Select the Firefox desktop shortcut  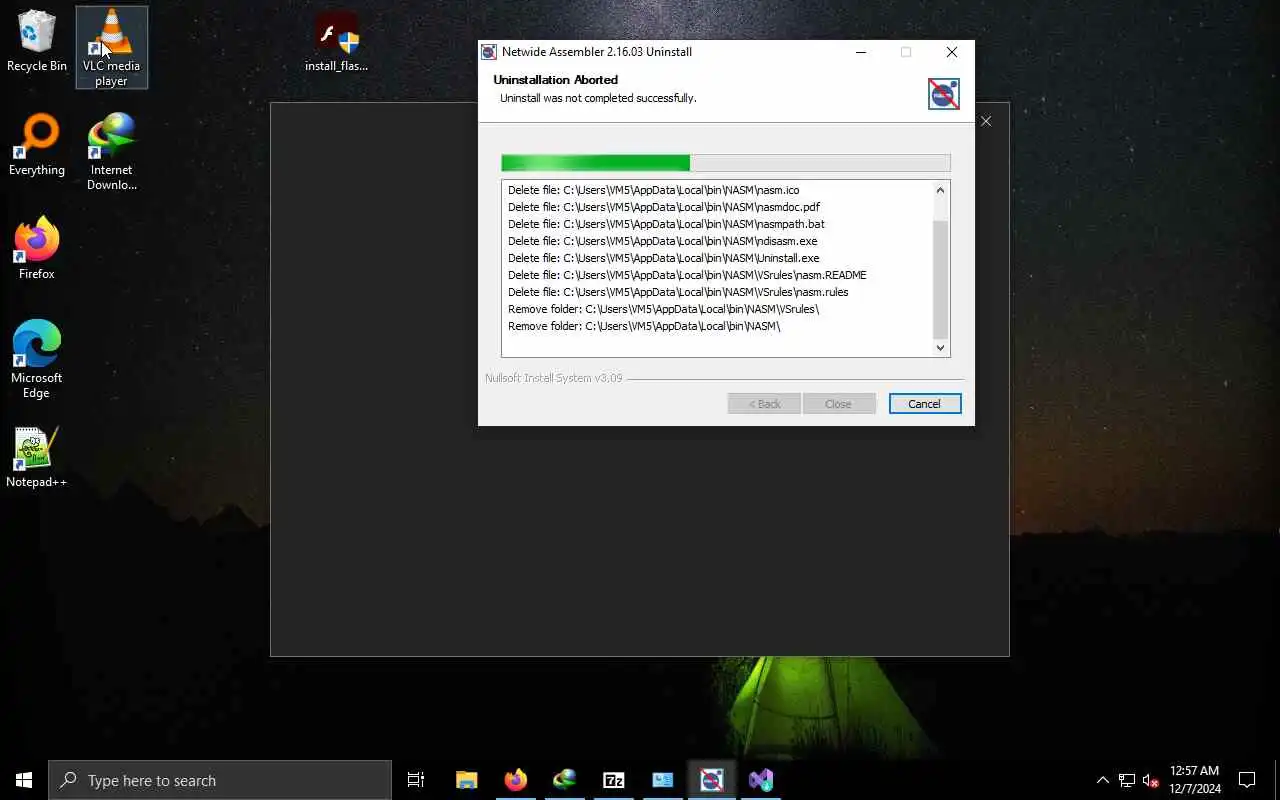coord(37,248)
